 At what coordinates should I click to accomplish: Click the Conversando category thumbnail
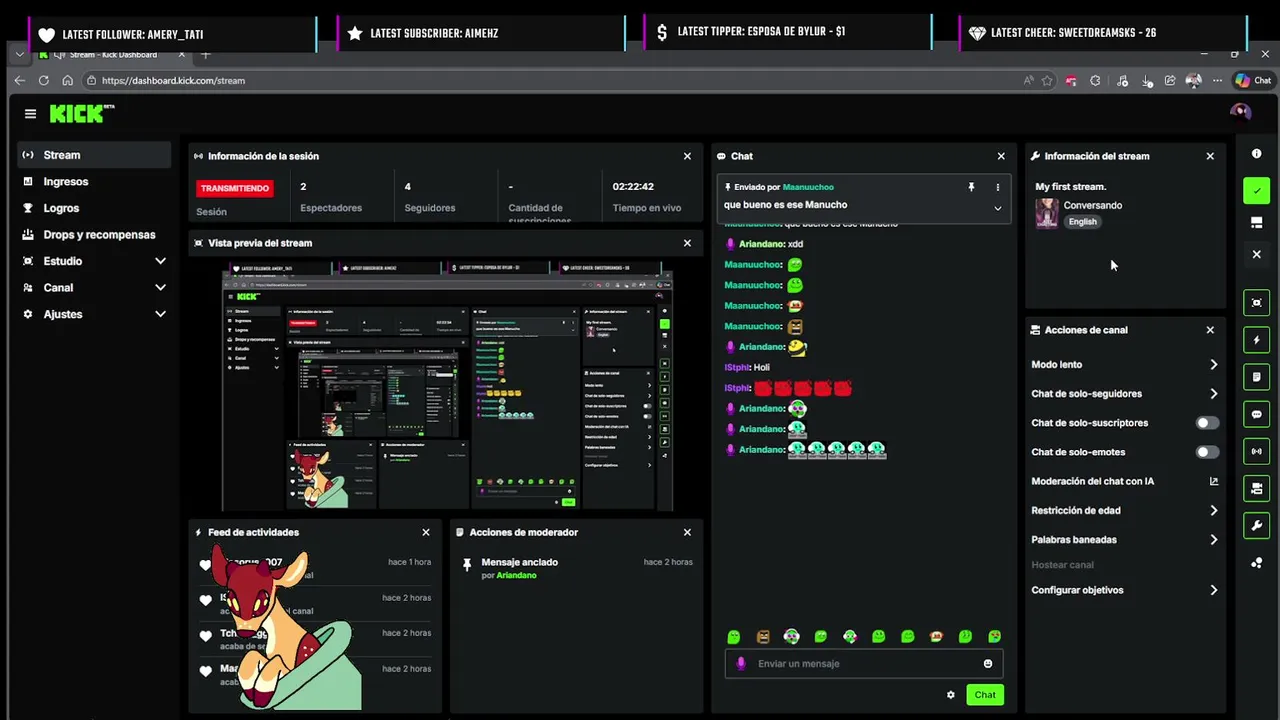(1047, 213)
